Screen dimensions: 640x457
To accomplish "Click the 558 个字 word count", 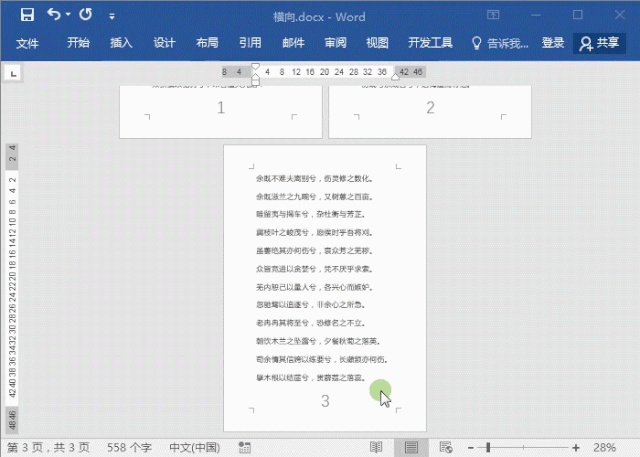I will coord(129,448).
